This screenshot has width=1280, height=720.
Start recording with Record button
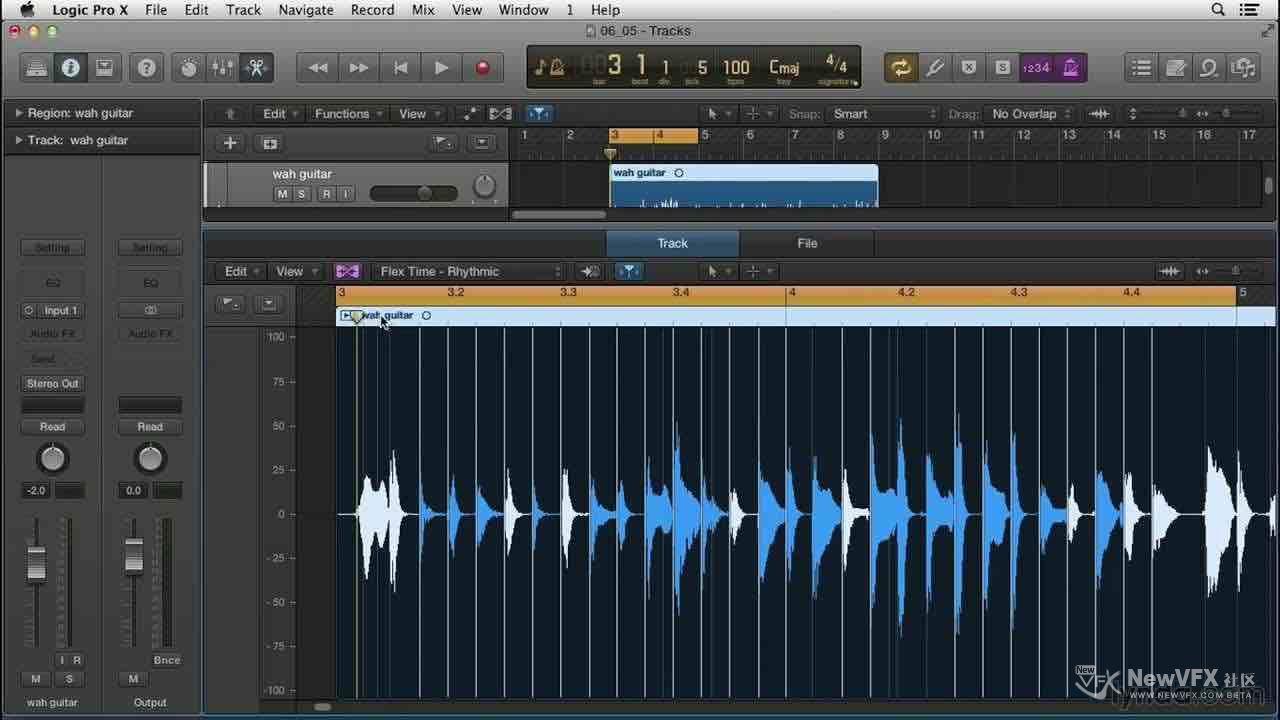482,68
